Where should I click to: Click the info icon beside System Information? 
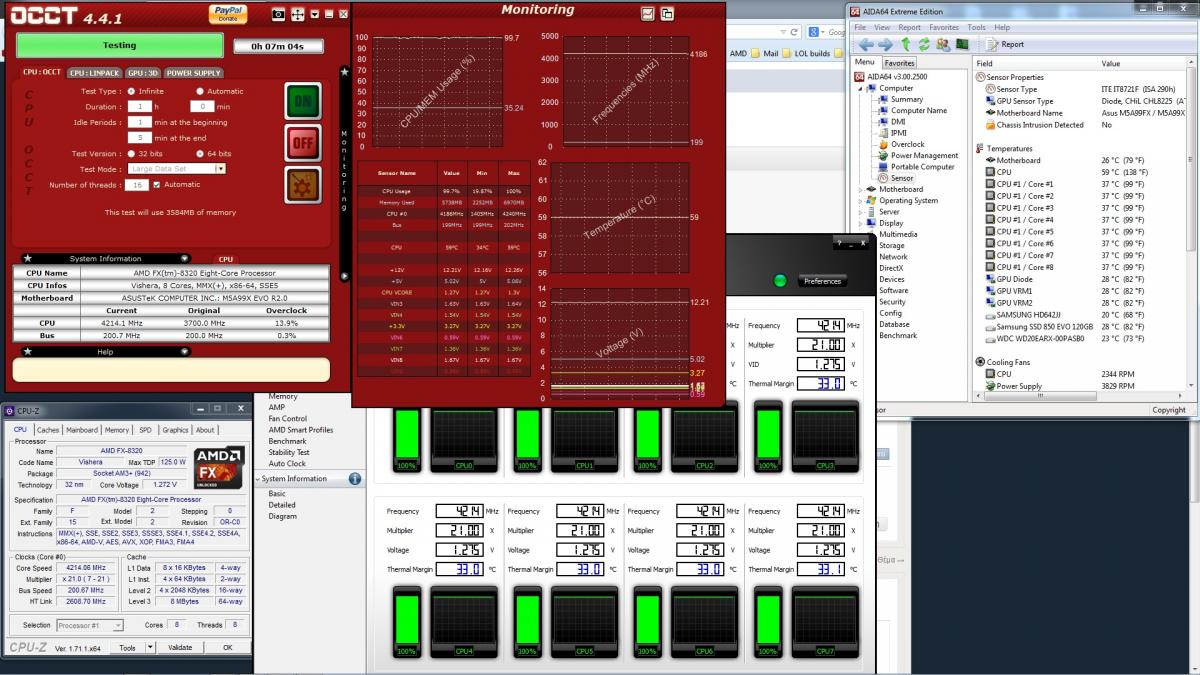pyautogui.click(x=355, y=479)
